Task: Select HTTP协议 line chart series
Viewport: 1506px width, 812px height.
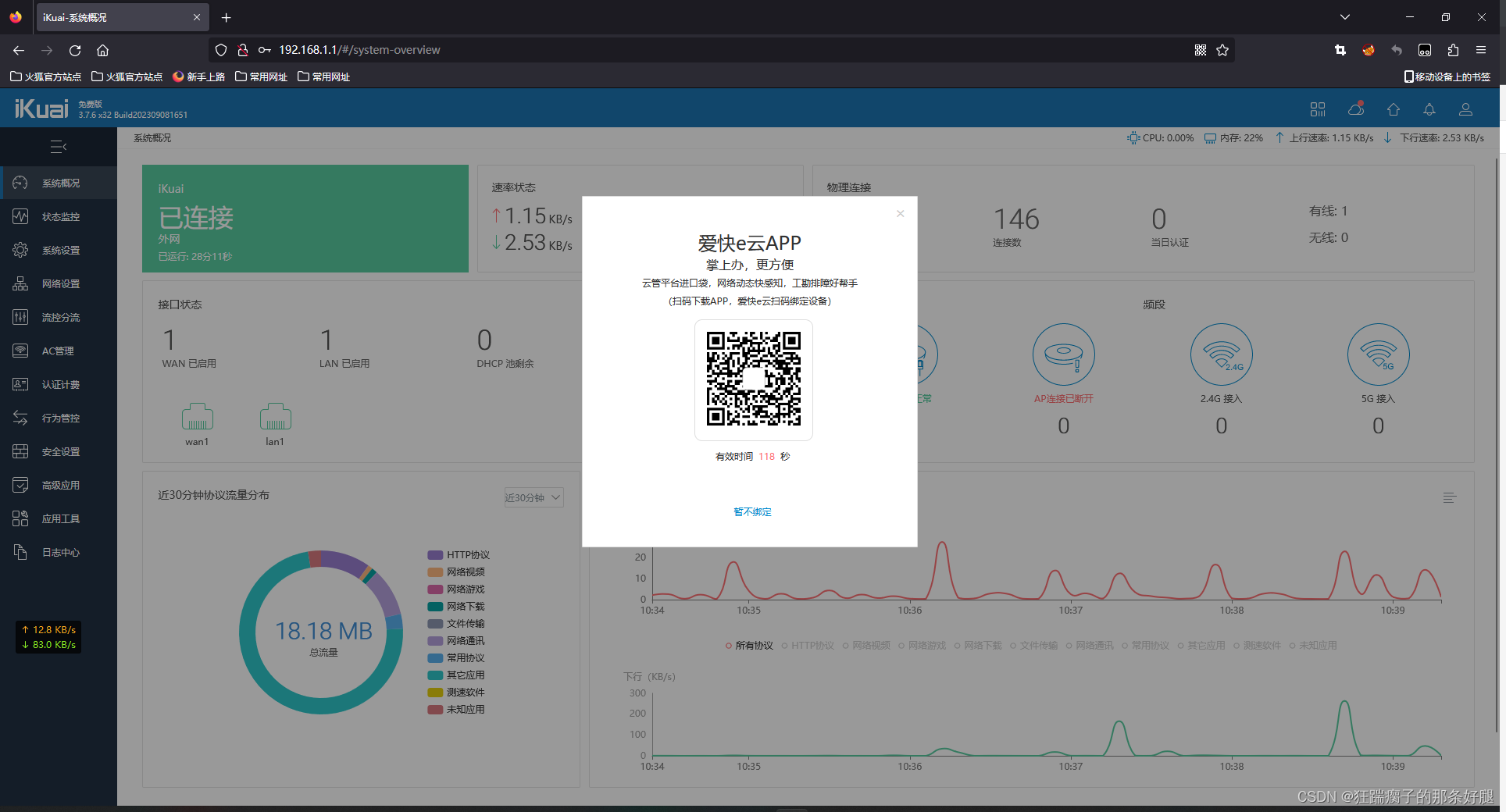Action: point(808,646)
